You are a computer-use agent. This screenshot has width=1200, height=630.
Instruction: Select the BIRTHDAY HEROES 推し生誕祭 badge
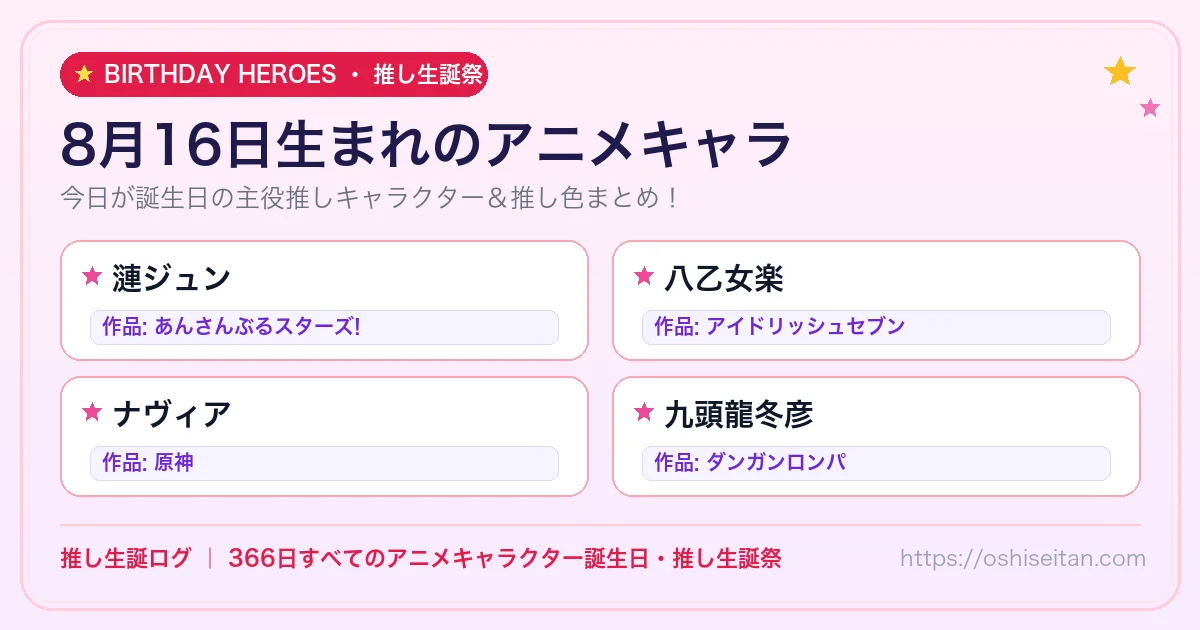pyautogui.click(x=274, y=74)
